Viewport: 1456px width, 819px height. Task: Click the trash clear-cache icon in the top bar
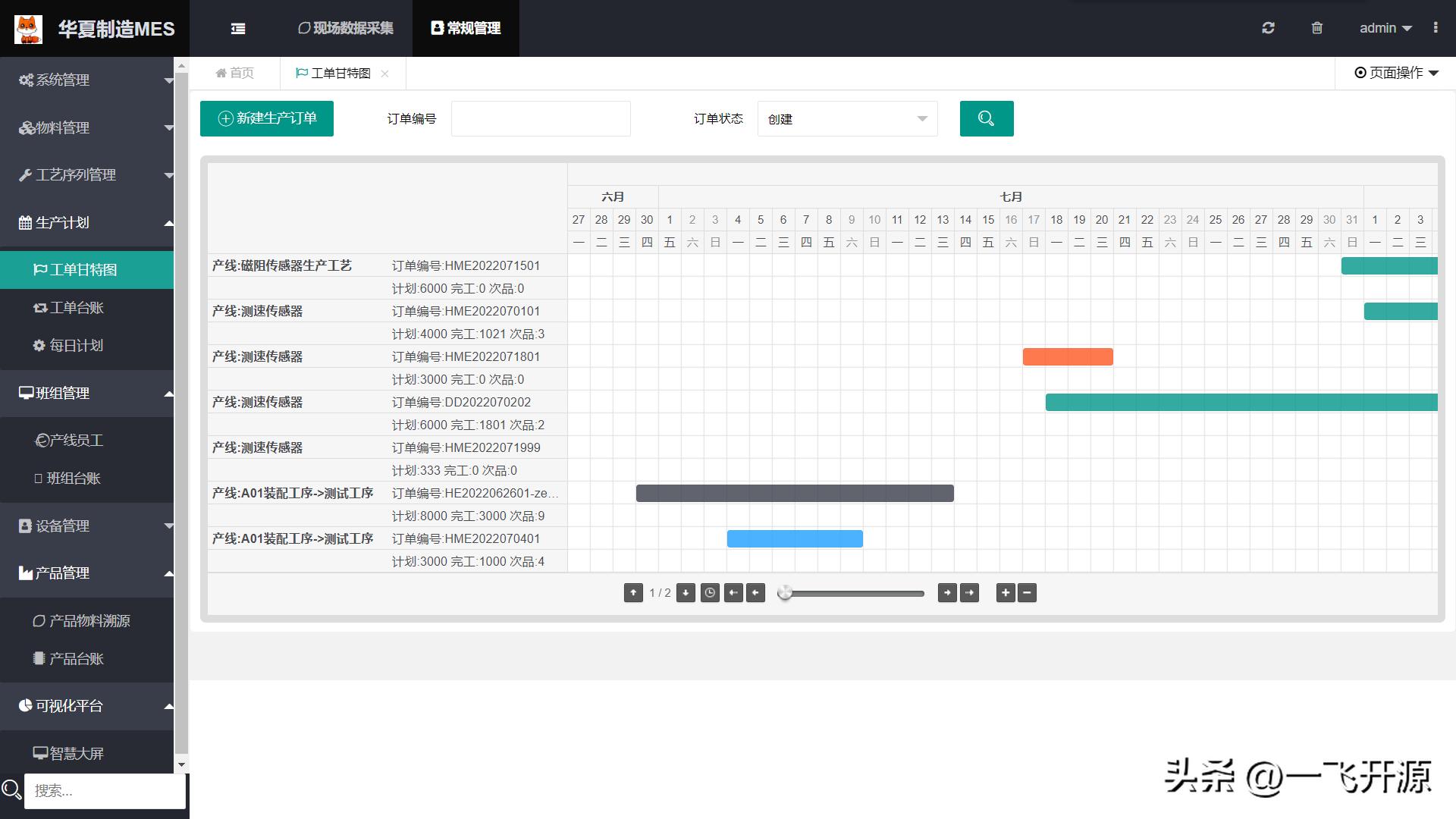coord(1316,28)
